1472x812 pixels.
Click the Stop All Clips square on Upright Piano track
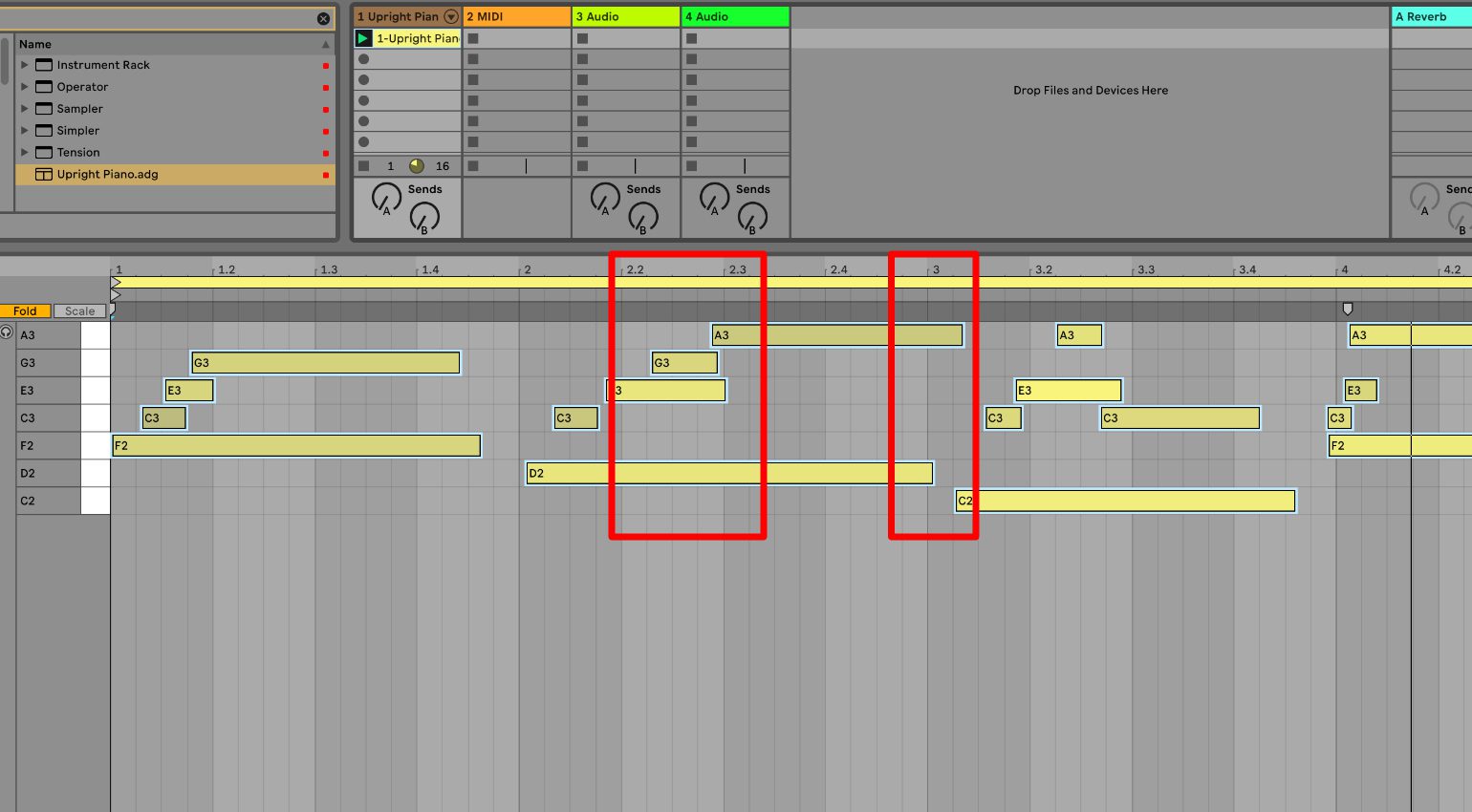point(363,164)
